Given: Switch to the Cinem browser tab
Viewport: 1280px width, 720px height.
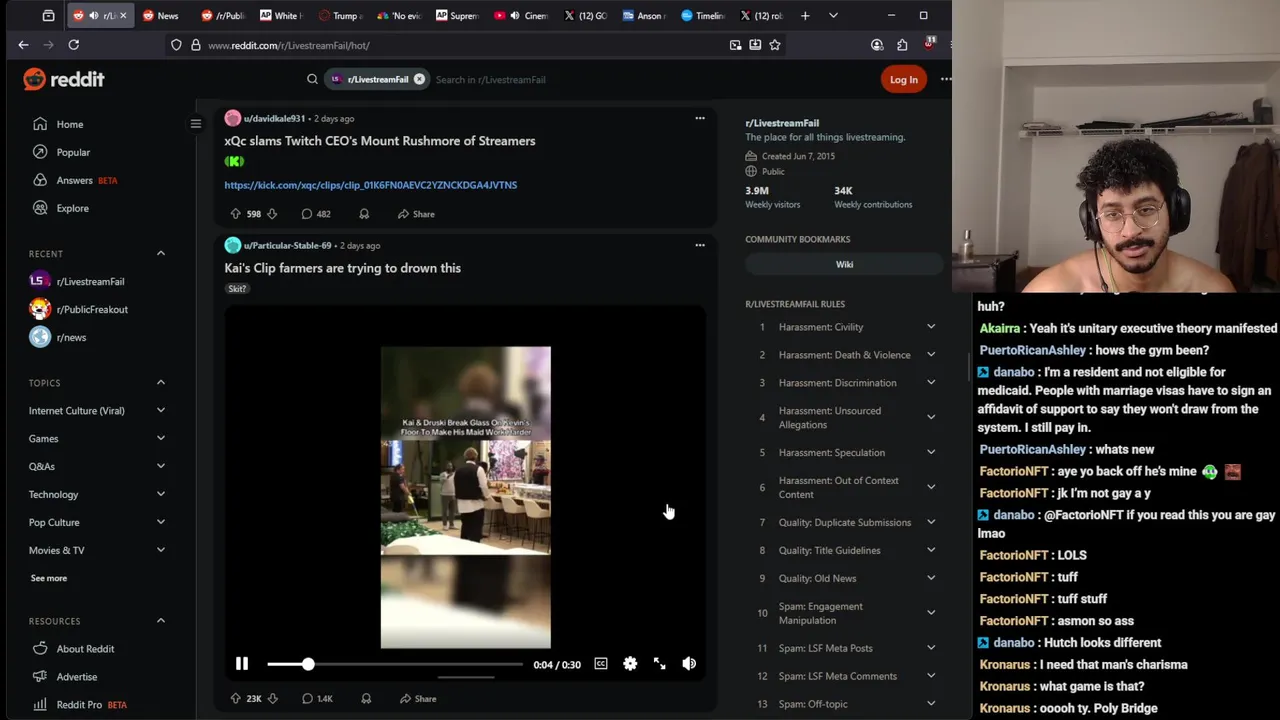Looking at the screenshot, I should tap(523, 15).
